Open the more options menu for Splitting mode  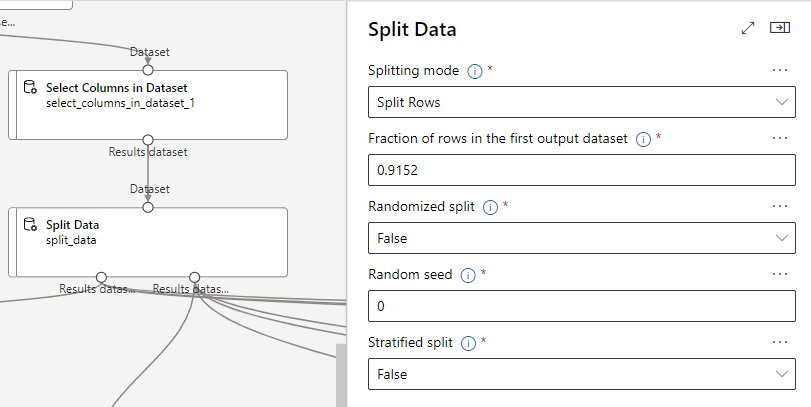pos(781,71)
